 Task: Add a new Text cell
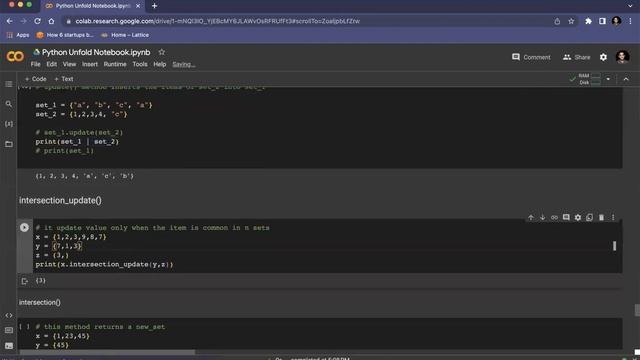pos(64,79)
